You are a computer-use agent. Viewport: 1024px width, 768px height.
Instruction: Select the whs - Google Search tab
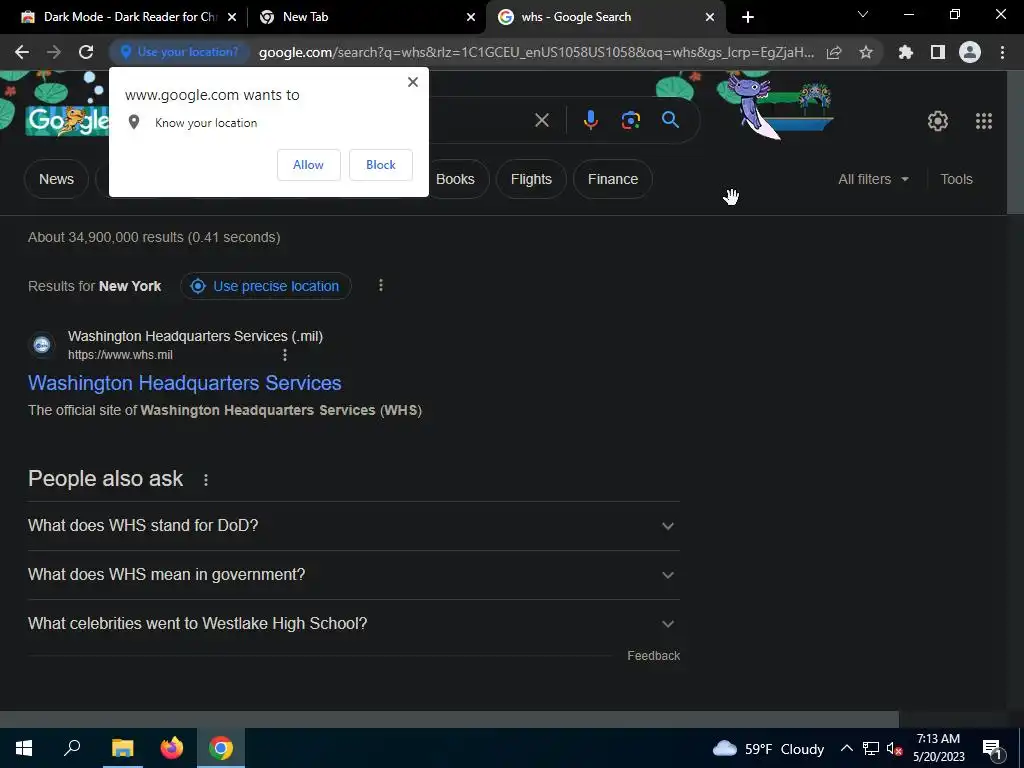pyautogui.click(x=605, y=17)
